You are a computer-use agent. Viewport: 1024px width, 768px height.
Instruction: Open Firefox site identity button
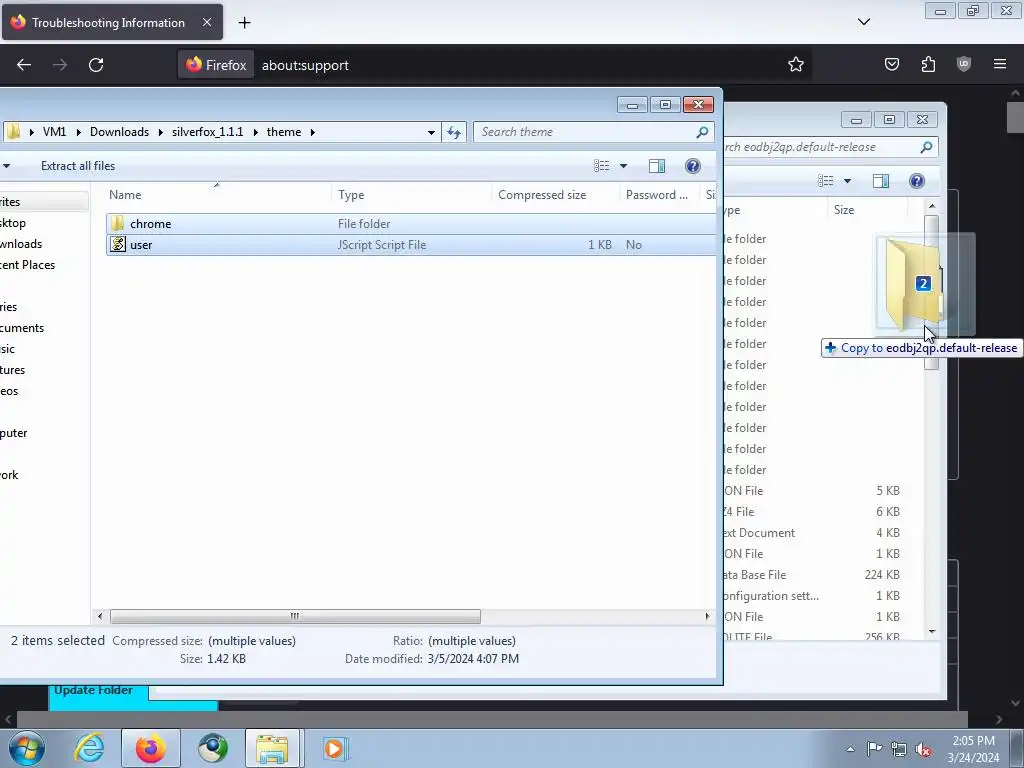[216, 65]
